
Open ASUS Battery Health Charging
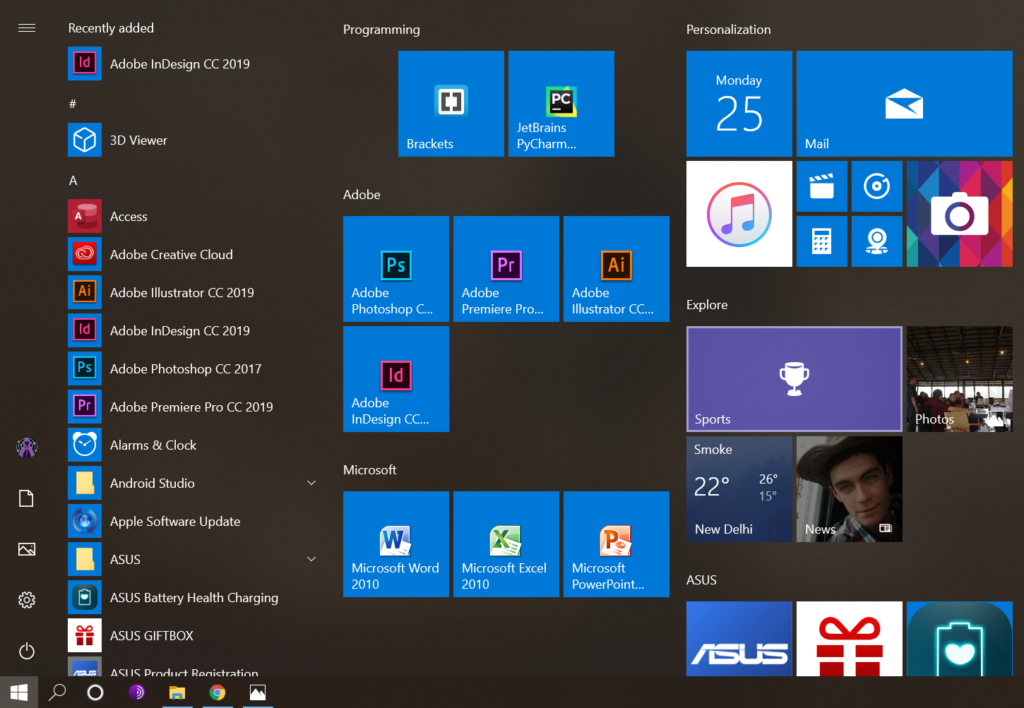(193, 598)
